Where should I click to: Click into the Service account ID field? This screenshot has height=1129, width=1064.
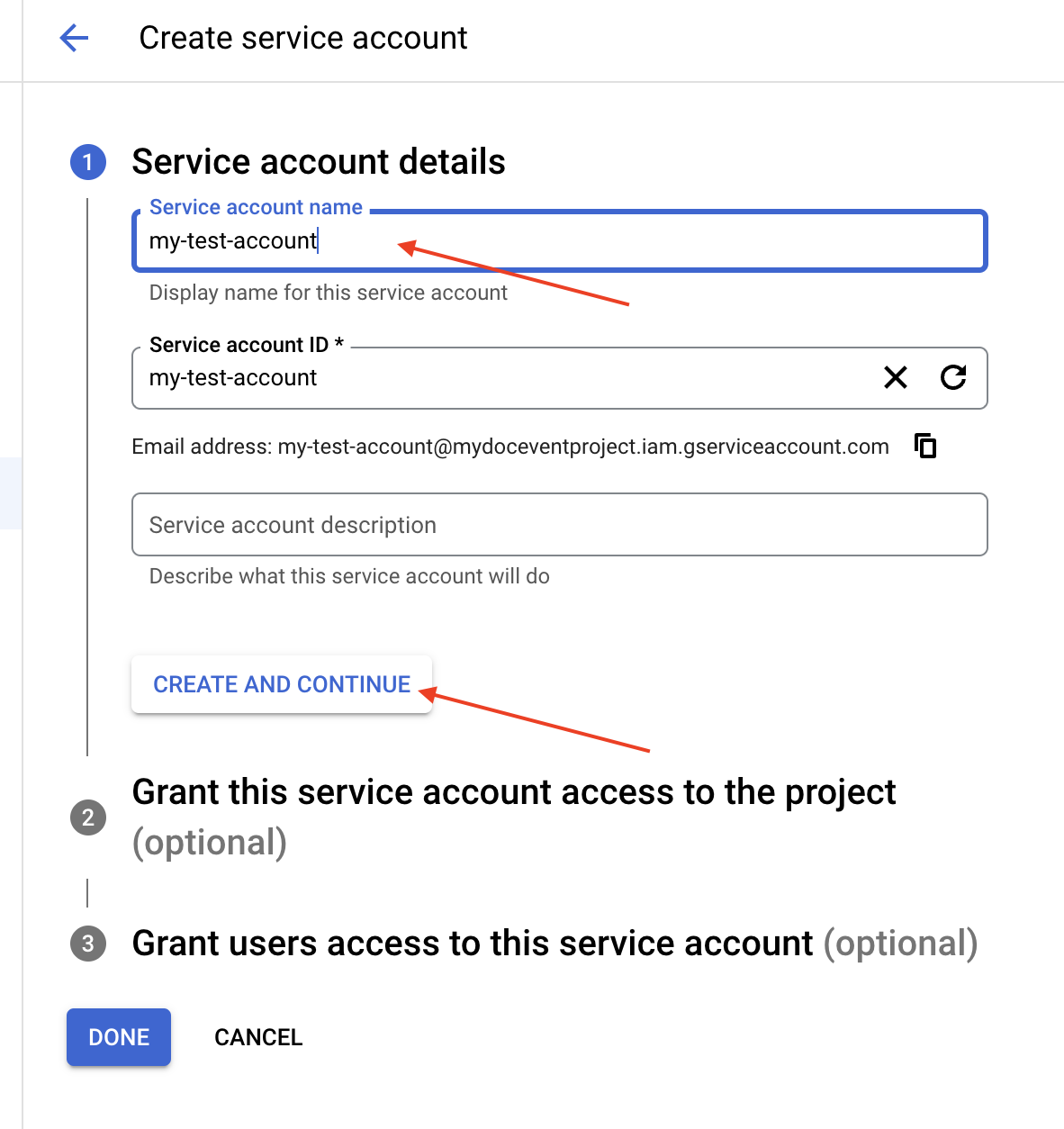[504, 378]
